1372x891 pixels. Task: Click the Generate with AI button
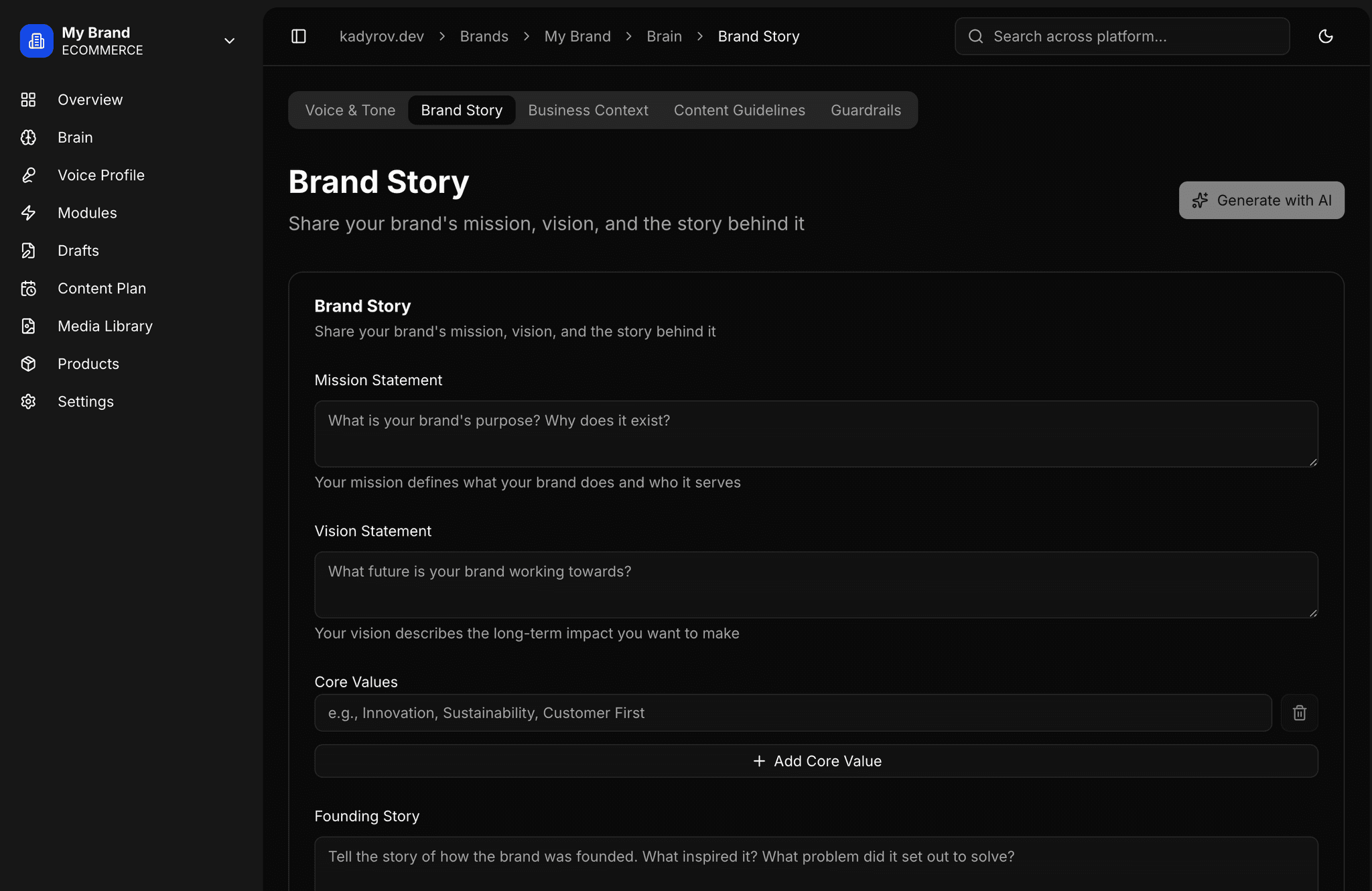pyautogui.click(x=1261, y=200)
